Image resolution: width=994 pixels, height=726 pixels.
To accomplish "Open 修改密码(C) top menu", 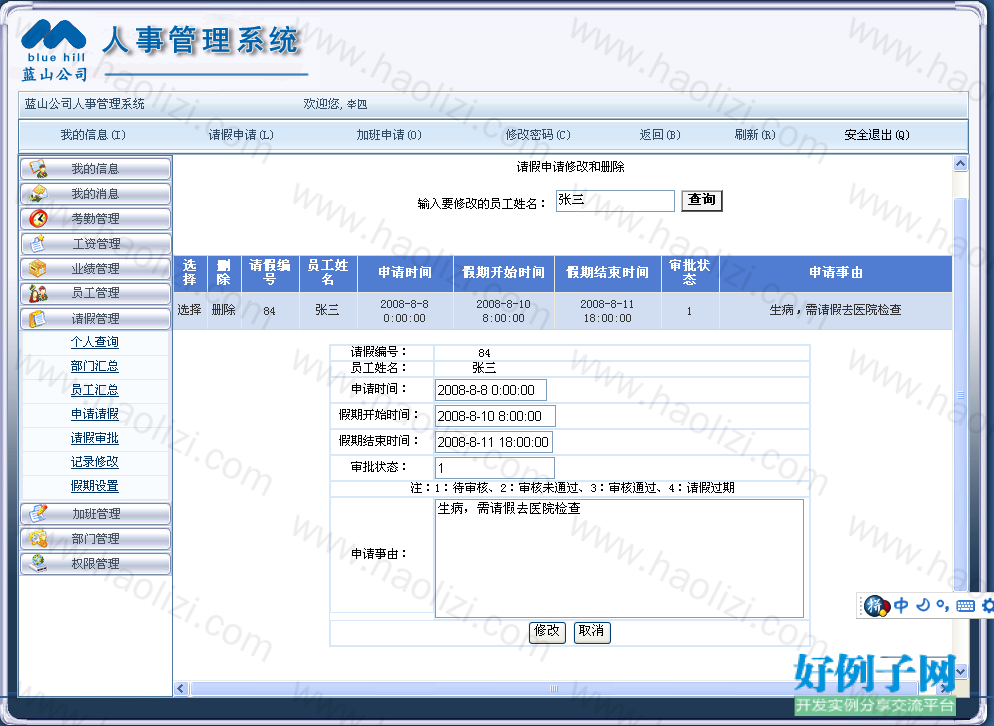I will (538, 134).
